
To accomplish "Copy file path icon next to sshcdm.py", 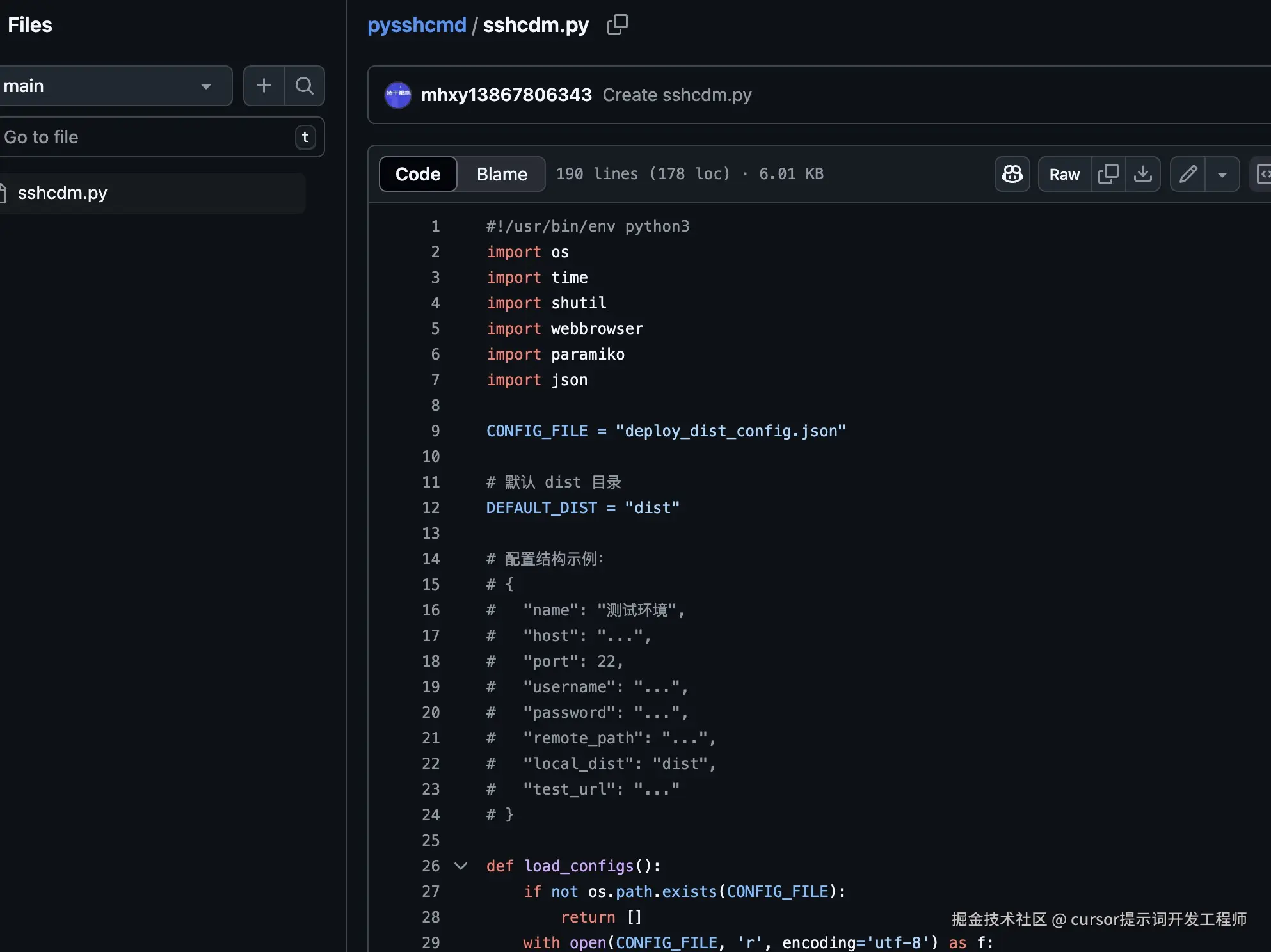I will tap(617, 25).
